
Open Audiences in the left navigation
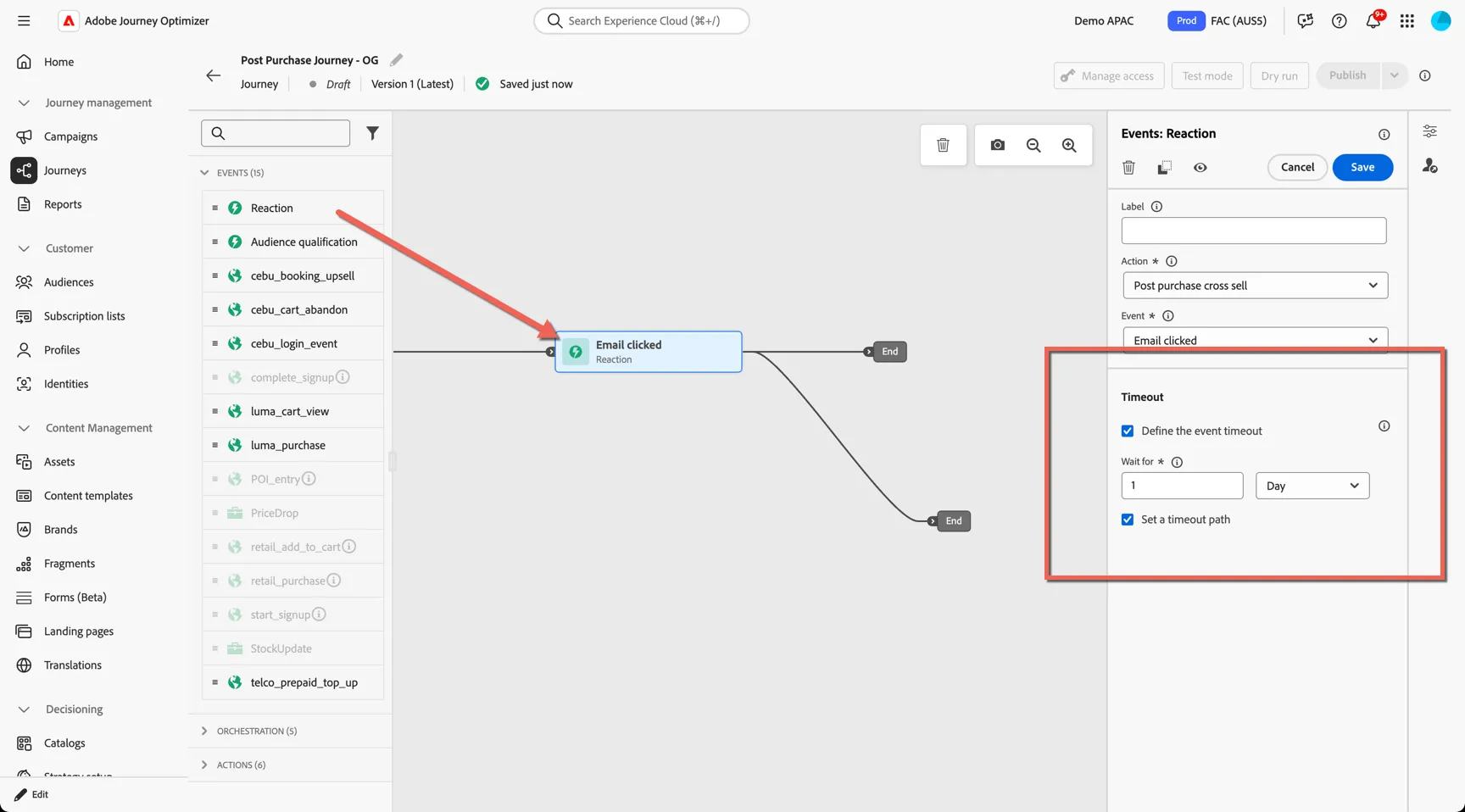[69, 282]
